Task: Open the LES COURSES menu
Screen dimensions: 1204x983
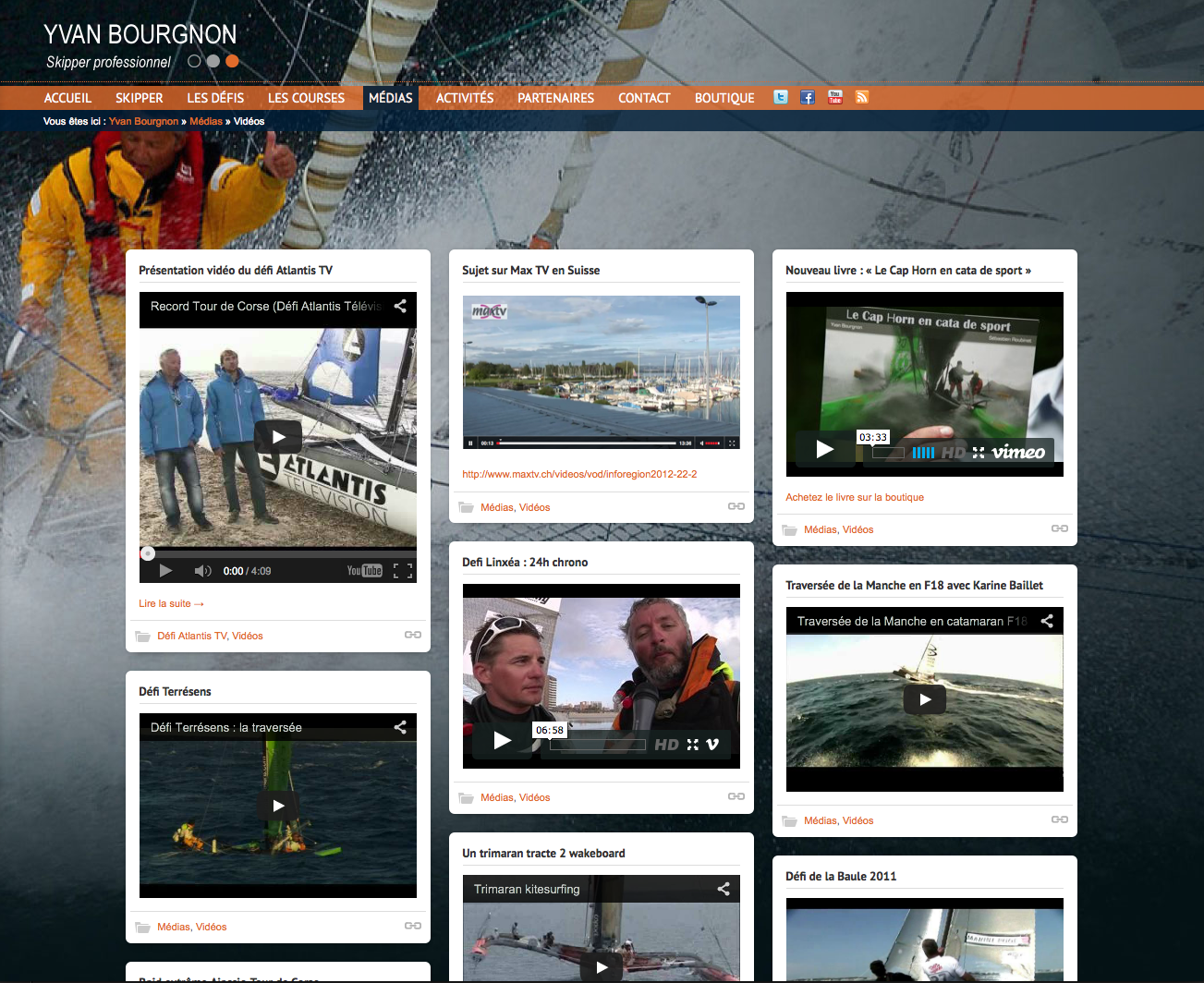Action: pyautogui.click(x=306, y=98)
